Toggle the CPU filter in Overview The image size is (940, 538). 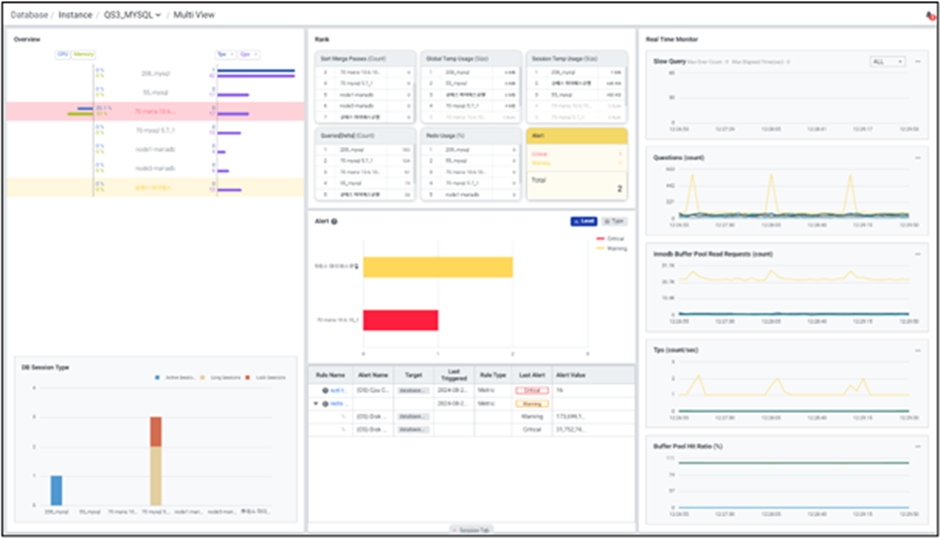tap(61, 54)
